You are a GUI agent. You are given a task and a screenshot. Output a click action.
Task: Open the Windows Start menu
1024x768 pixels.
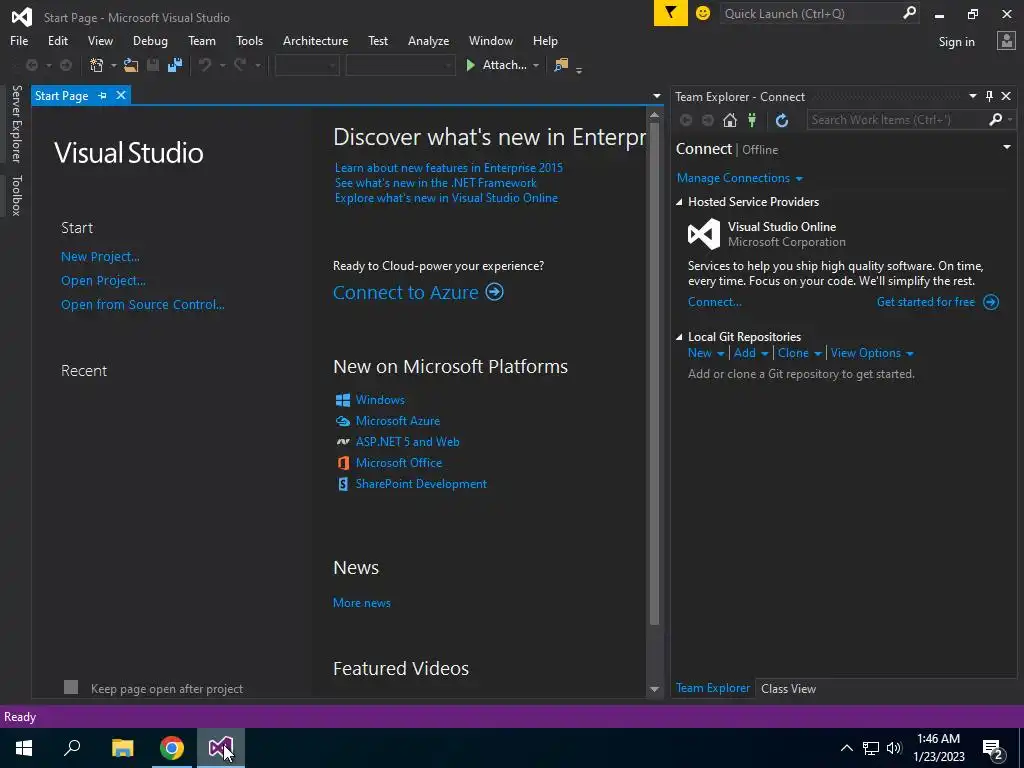pos(24,748)
